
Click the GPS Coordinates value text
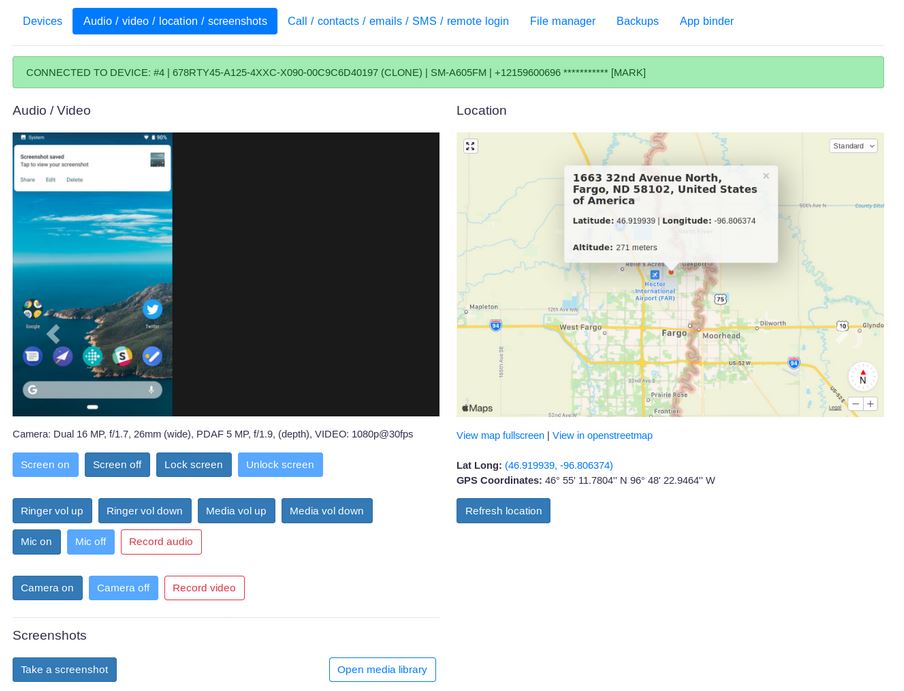tap(630, 481)
